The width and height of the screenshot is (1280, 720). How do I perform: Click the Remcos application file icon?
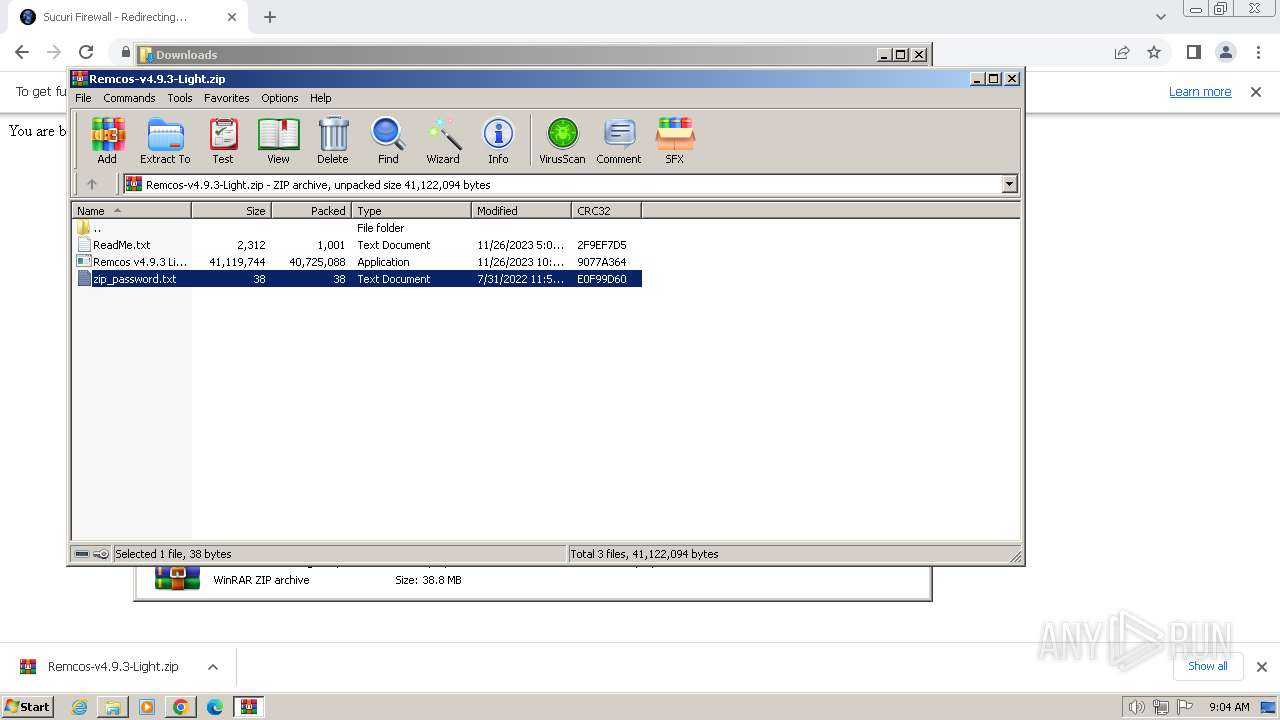coord(84,262)
